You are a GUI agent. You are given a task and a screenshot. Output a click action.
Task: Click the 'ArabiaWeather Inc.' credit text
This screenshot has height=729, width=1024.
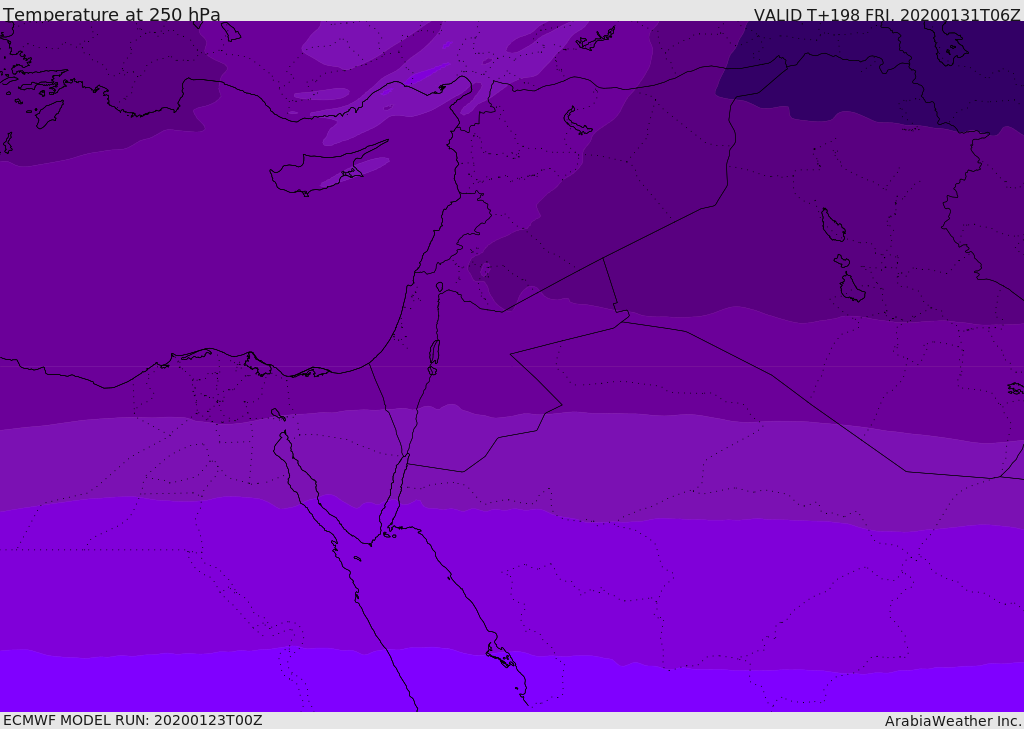953,721
